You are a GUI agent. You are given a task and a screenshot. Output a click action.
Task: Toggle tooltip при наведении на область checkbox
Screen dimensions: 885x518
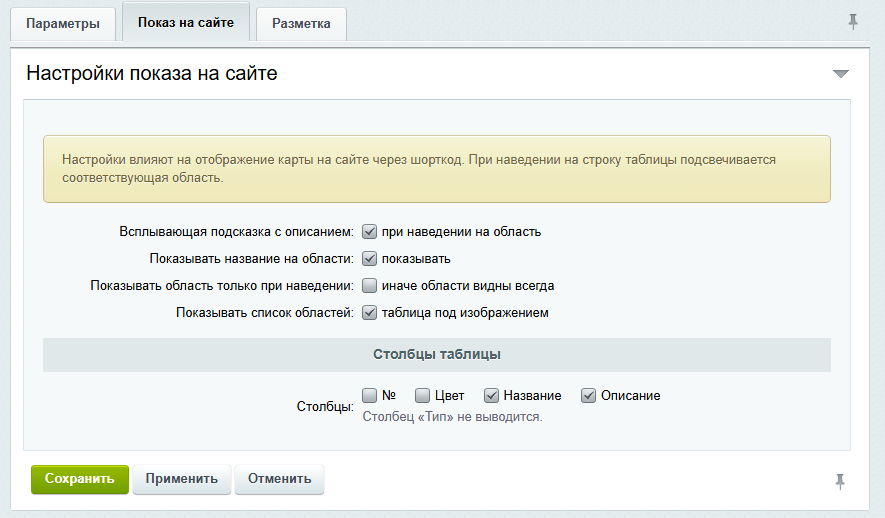(369, 231)
